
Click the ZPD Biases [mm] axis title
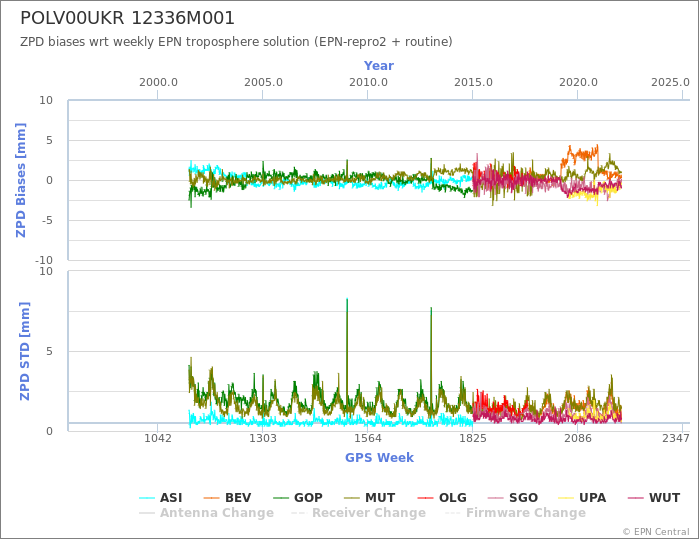pyautogui.click(x=21, y=180)
